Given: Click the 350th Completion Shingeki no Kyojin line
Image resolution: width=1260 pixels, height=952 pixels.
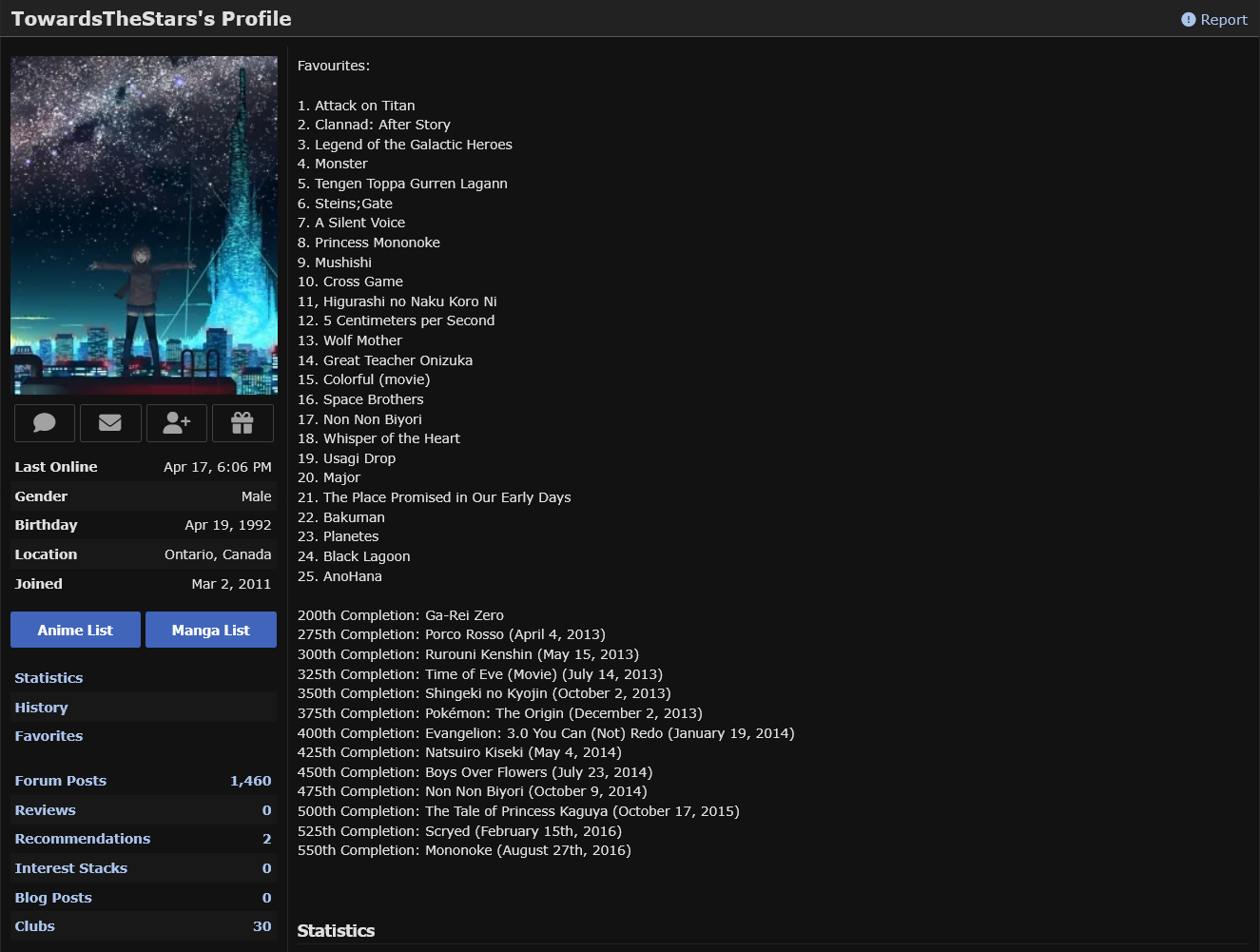Looking at the screenshot, I should 484,693.
